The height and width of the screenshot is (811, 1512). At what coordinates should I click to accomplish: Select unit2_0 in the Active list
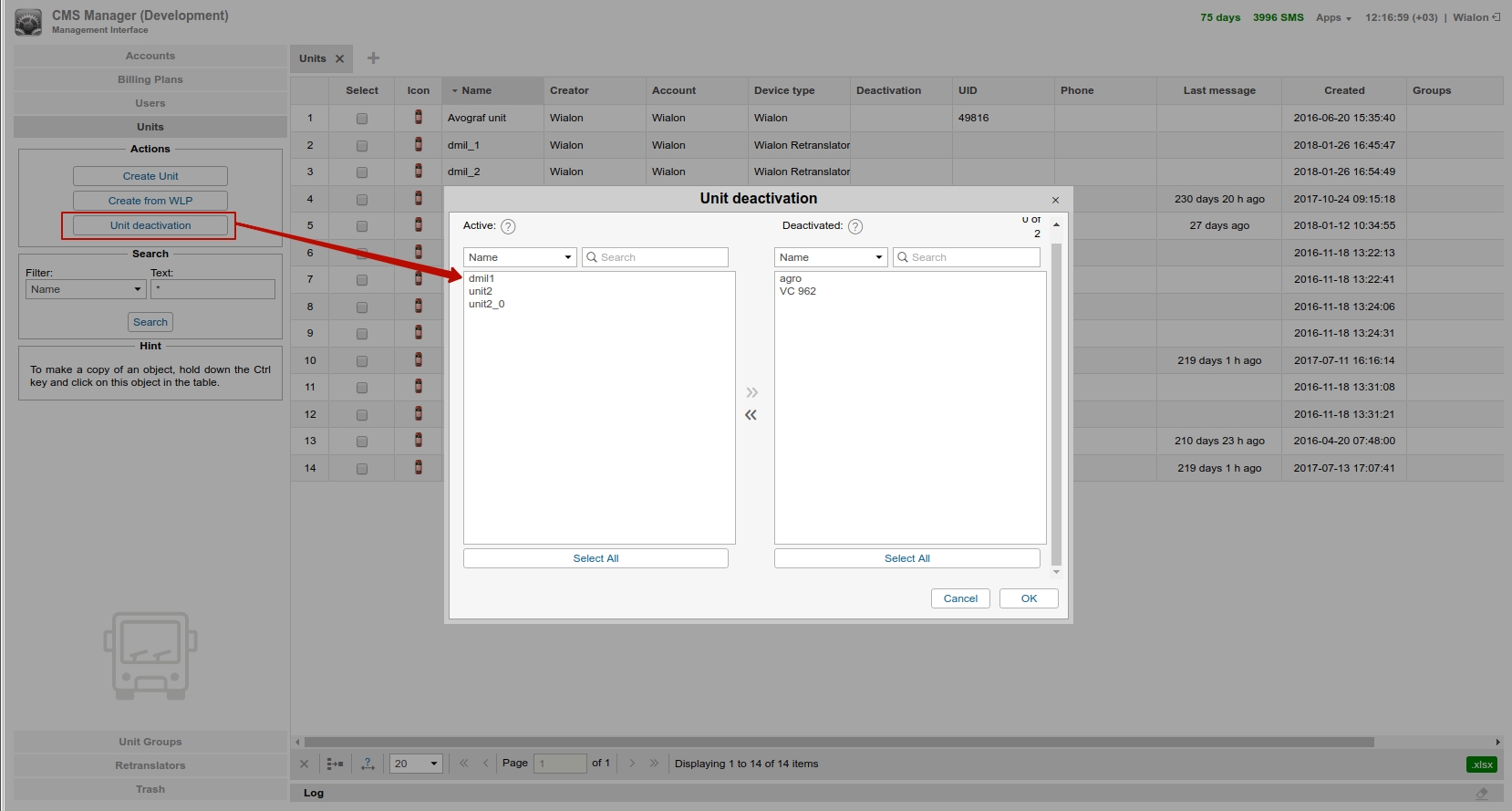click(x=487, y=304)
